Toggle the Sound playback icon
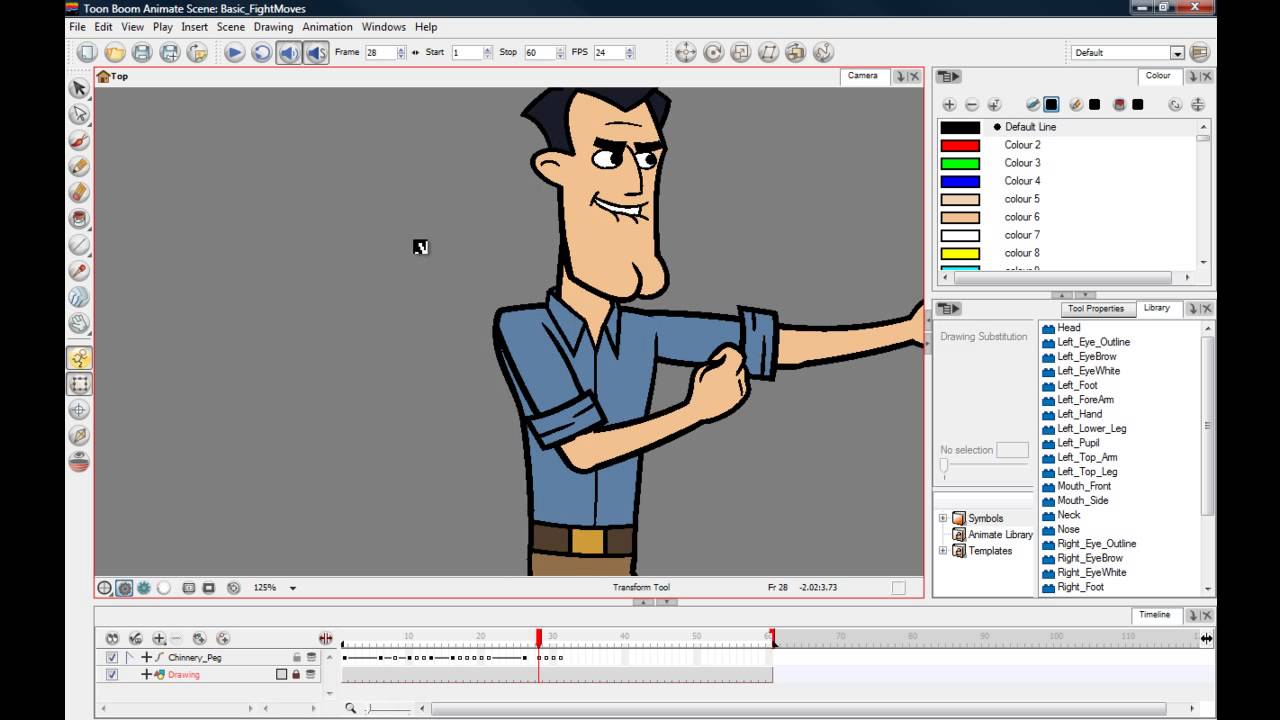 click(289, 53)
